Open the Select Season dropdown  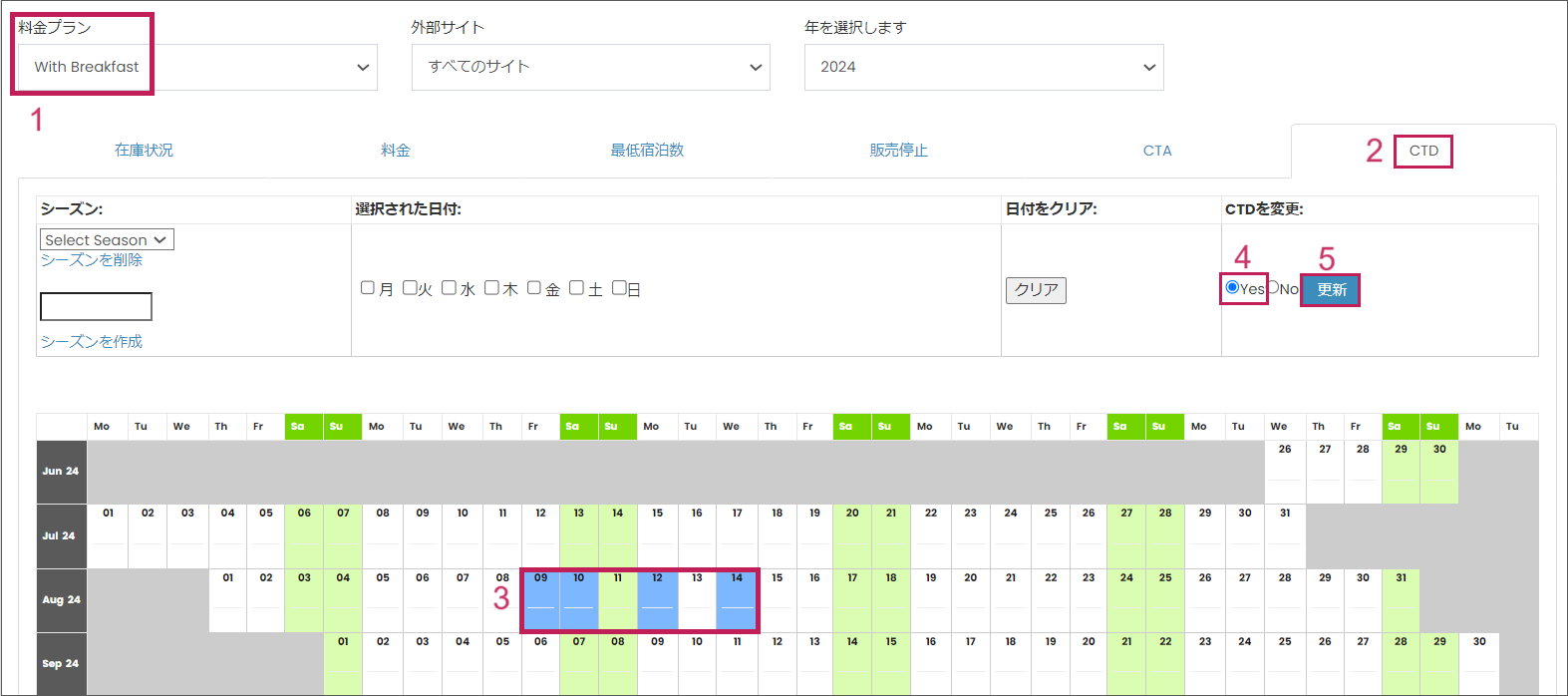pos(107,239)
